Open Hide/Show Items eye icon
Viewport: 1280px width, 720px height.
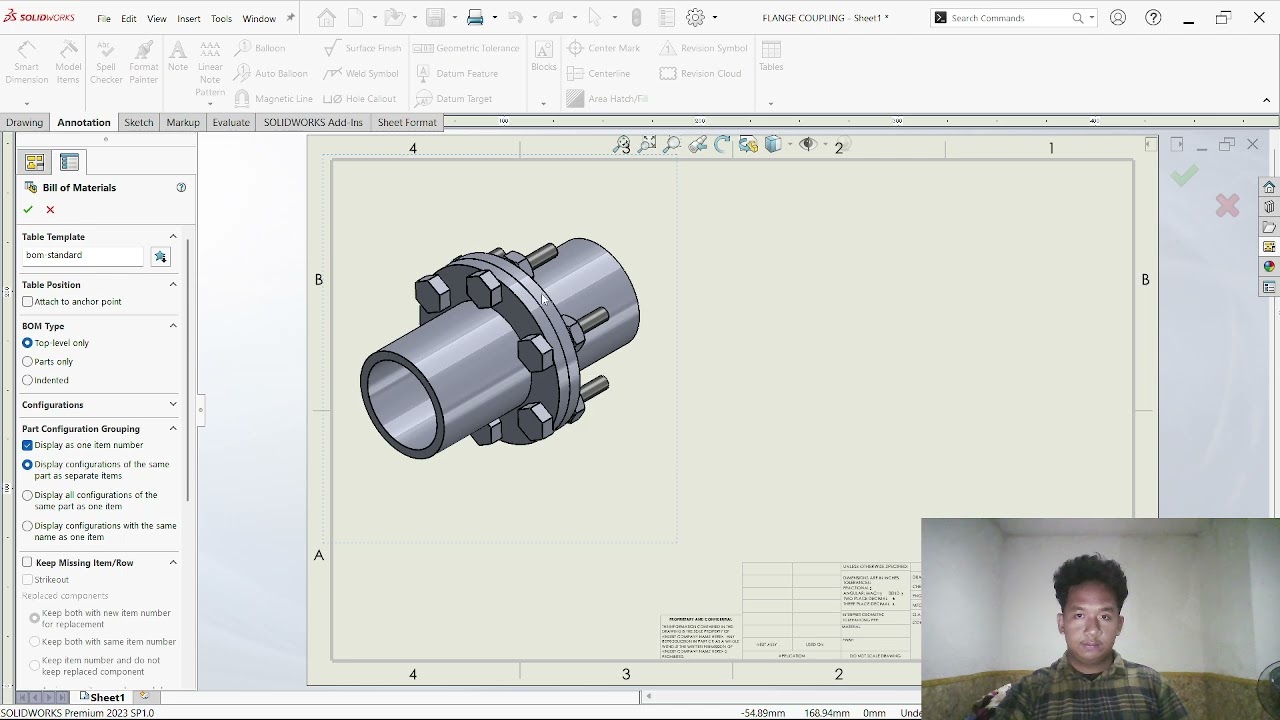tap(808, 145)
